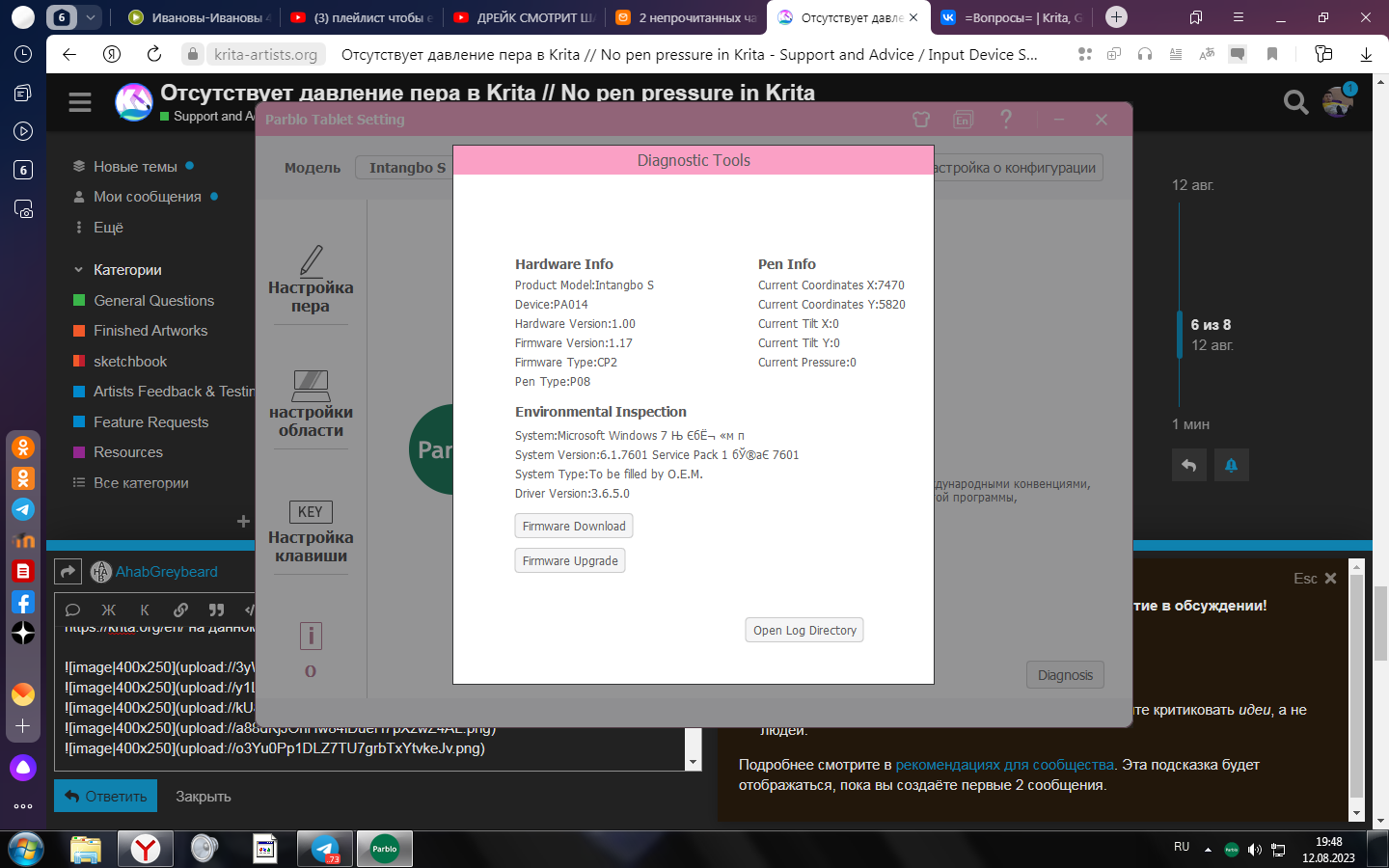This screenshot has height=868, width=1389.
Task: Click the En language icon in the Parblo title bar
Action: [963, 120]
